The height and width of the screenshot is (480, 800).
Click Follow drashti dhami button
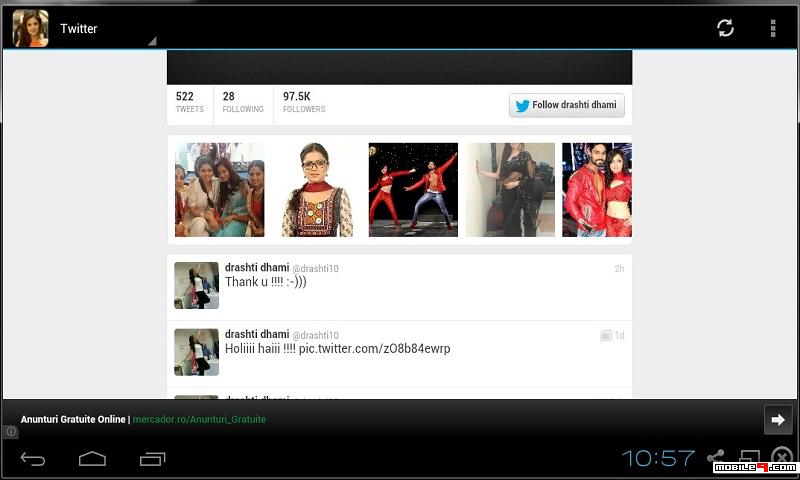pos(566,105)
